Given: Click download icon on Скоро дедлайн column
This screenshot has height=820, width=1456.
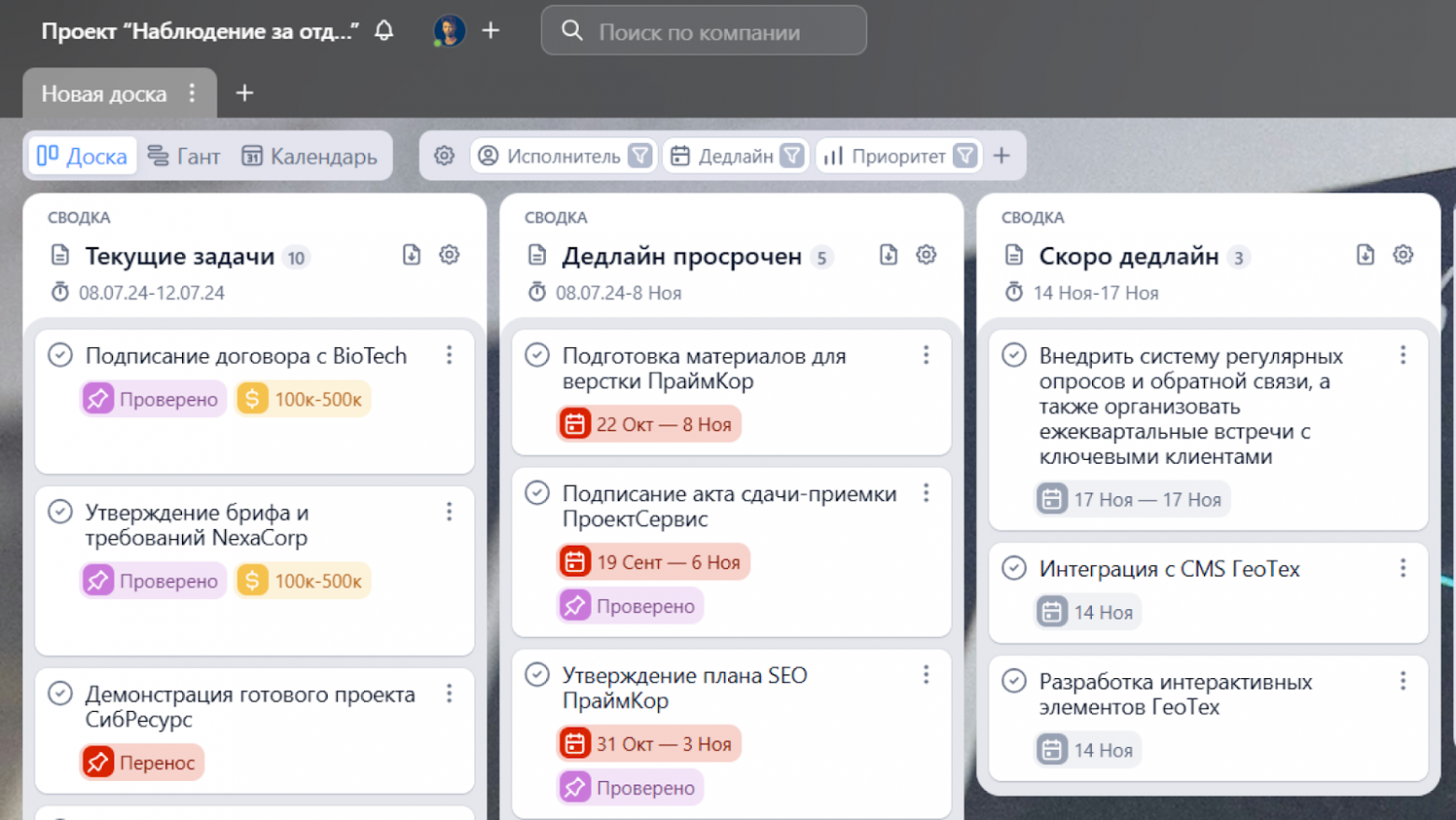Looking at the screenshot, I should pos(1365,254).
